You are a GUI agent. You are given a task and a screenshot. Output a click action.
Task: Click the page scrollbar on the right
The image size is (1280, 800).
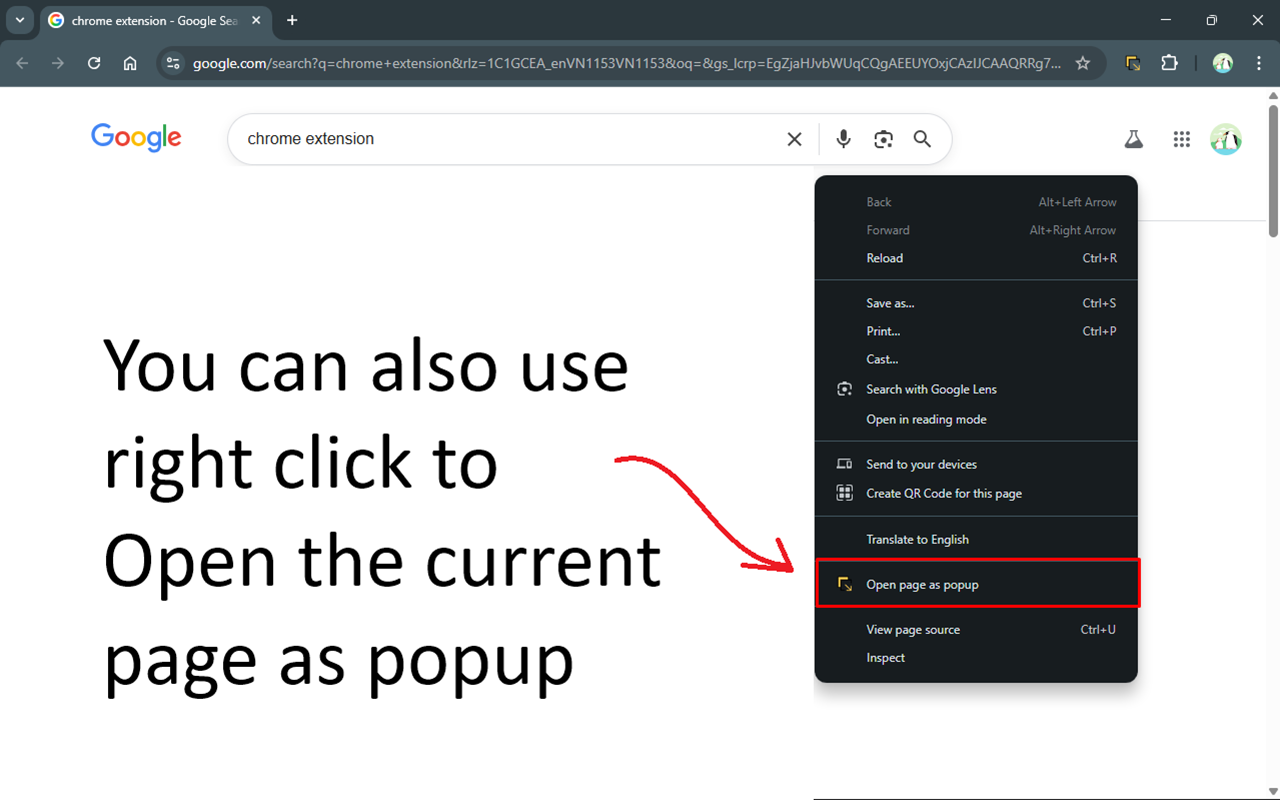click(1272, 165)
